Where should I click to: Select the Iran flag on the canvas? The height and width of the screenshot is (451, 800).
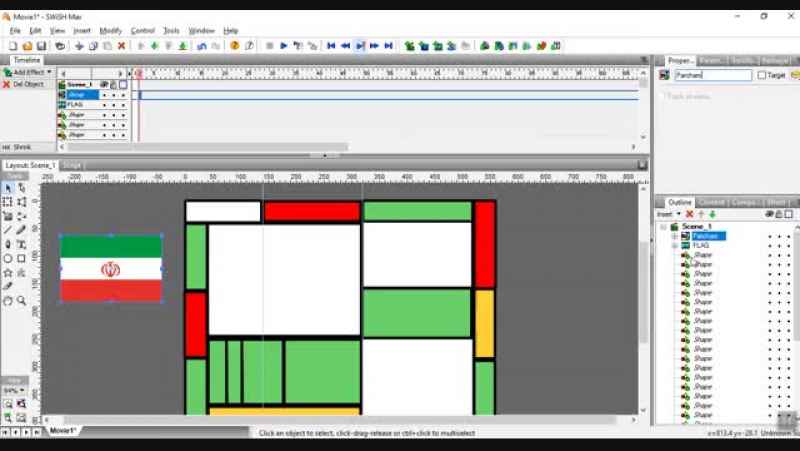pyautogui.click(x=110, y=268)
